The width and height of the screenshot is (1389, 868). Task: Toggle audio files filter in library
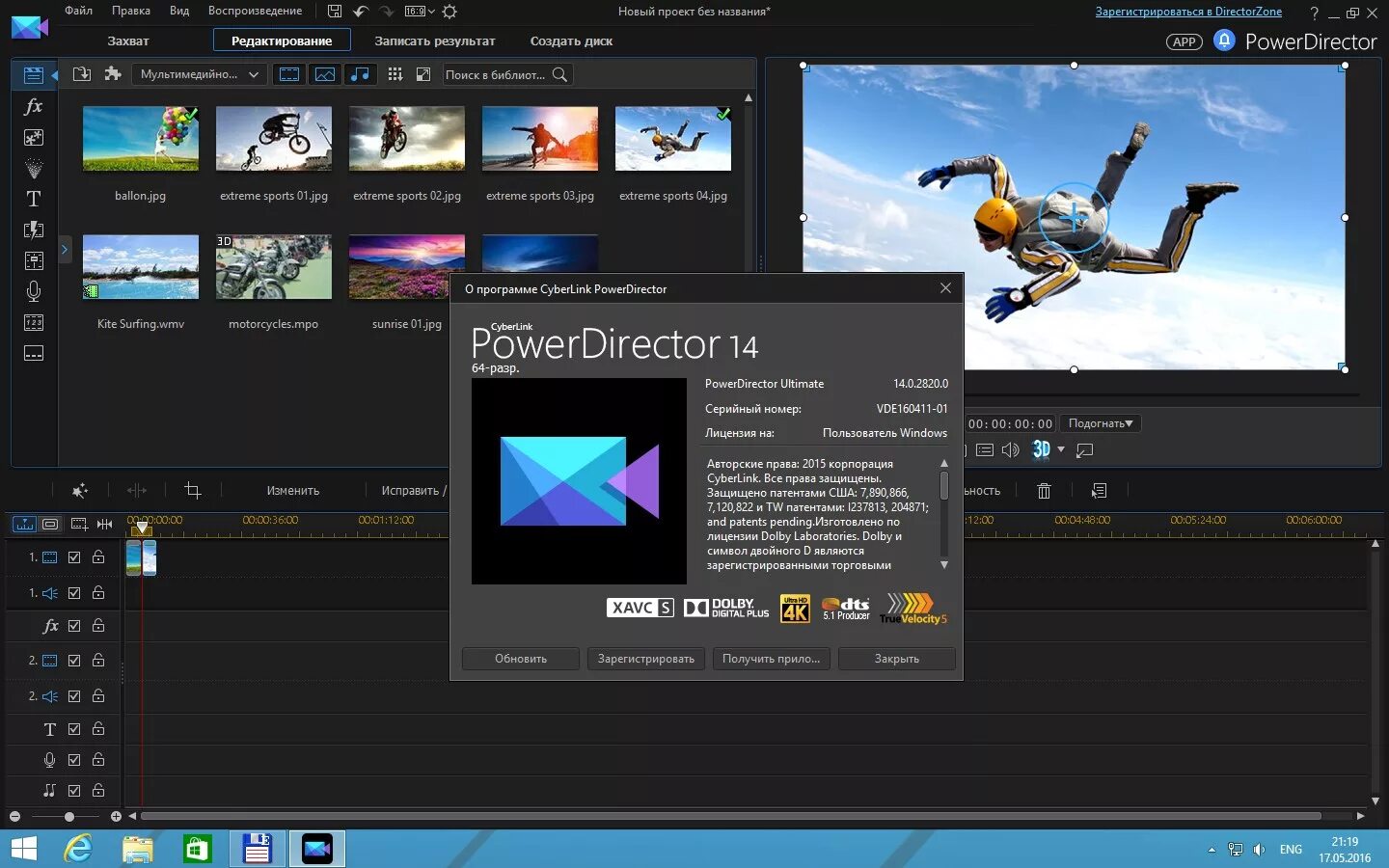click(360, 74)
